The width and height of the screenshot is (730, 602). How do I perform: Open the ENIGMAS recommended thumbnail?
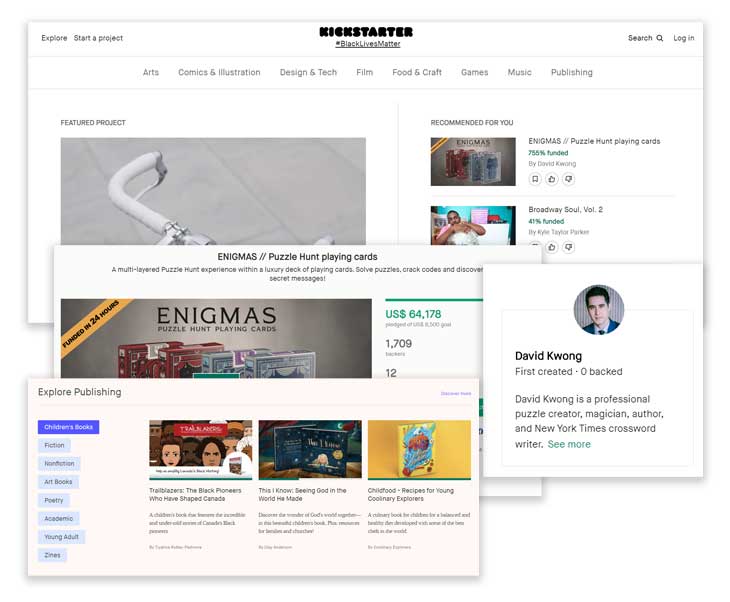(473, 162)
